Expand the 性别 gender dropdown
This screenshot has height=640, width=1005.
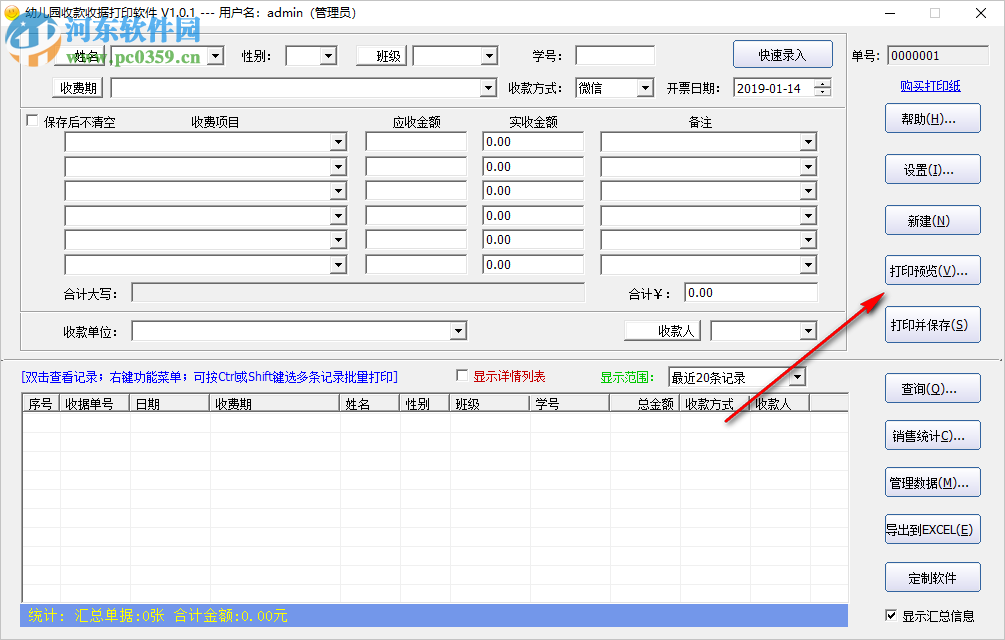(x=329, y=56)
